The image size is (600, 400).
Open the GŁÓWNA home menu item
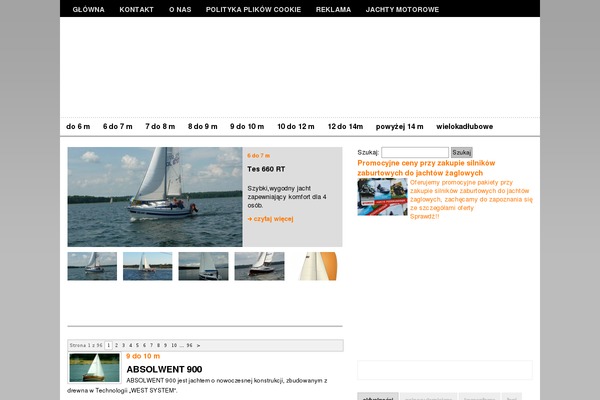pyautogui.click(x=88, y=10)
